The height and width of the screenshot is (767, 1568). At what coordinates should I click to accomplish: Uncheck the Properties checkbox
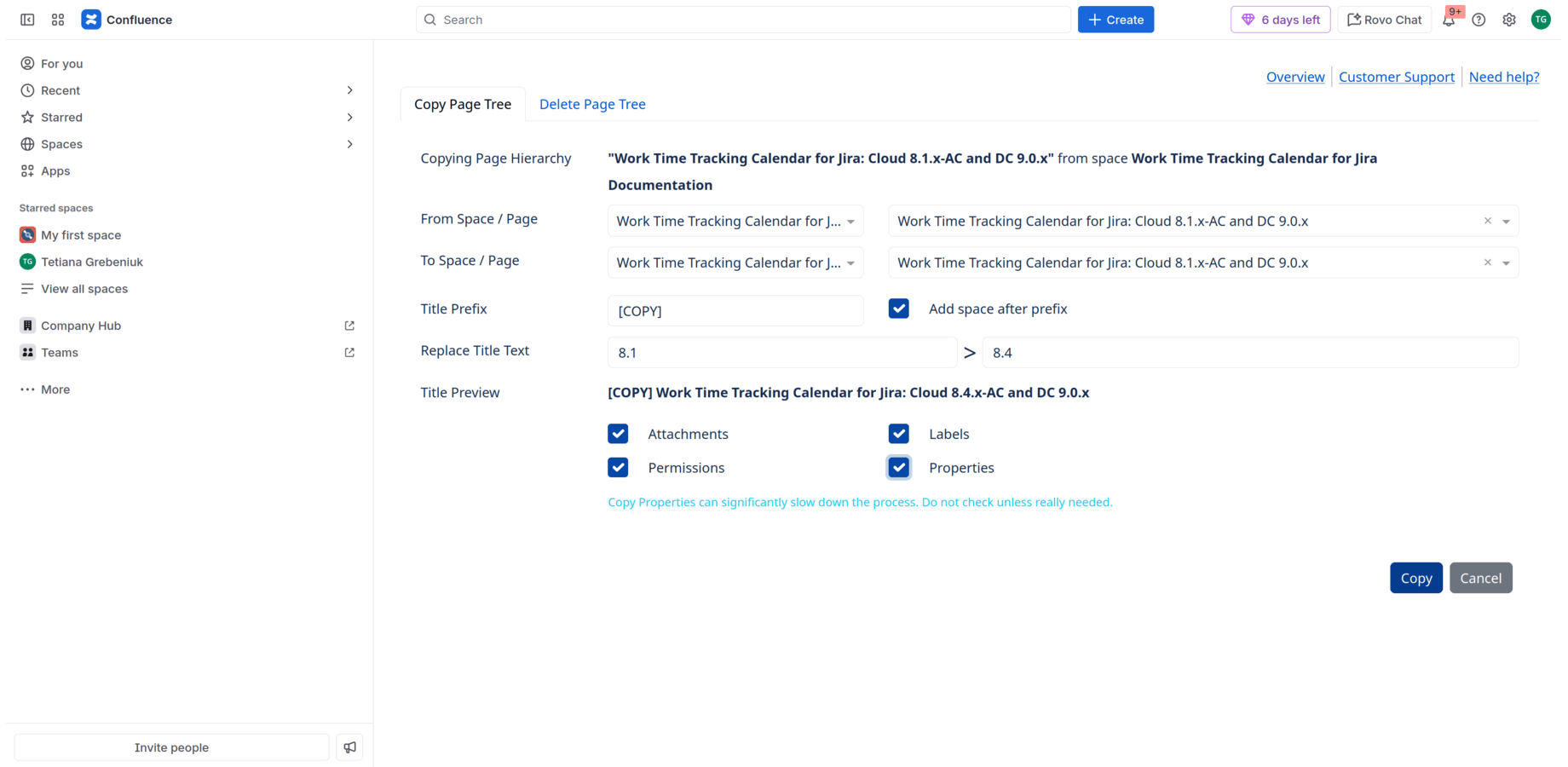[899, 467]
